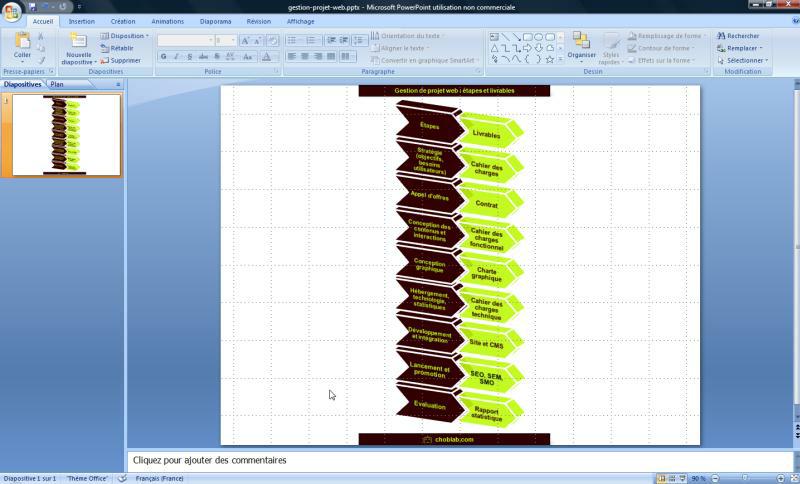
Task: Toggle bold G formatting
Action: coord(163,57)
